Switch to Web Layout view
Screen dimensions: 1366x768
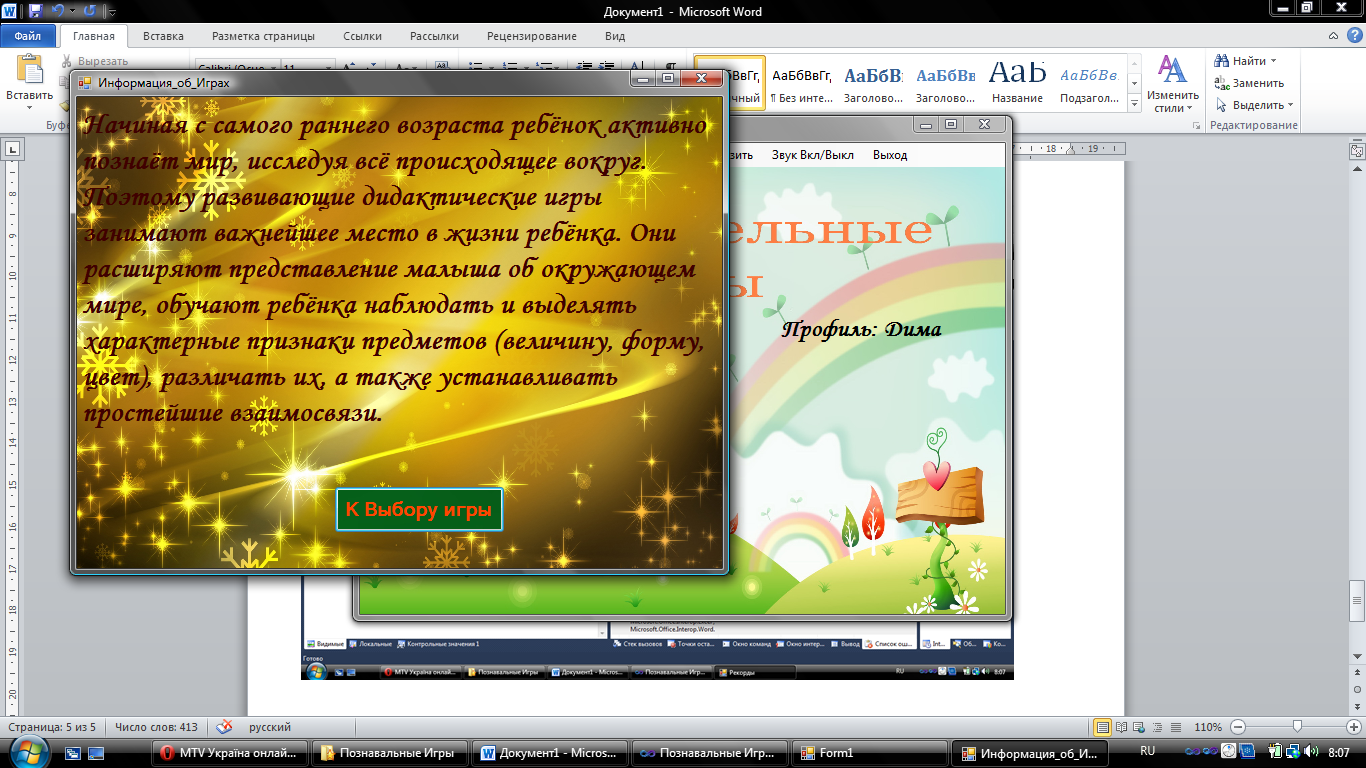[x=1140, y=727]
